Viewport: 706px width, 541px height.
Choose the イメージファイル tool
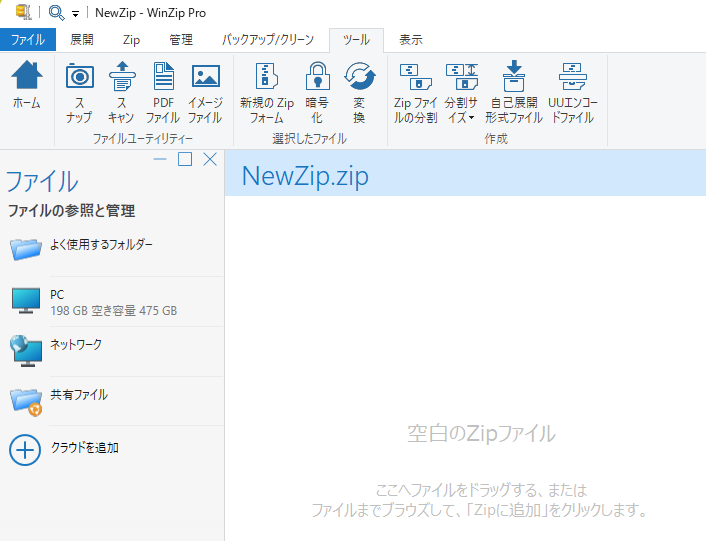pos(205,92)
